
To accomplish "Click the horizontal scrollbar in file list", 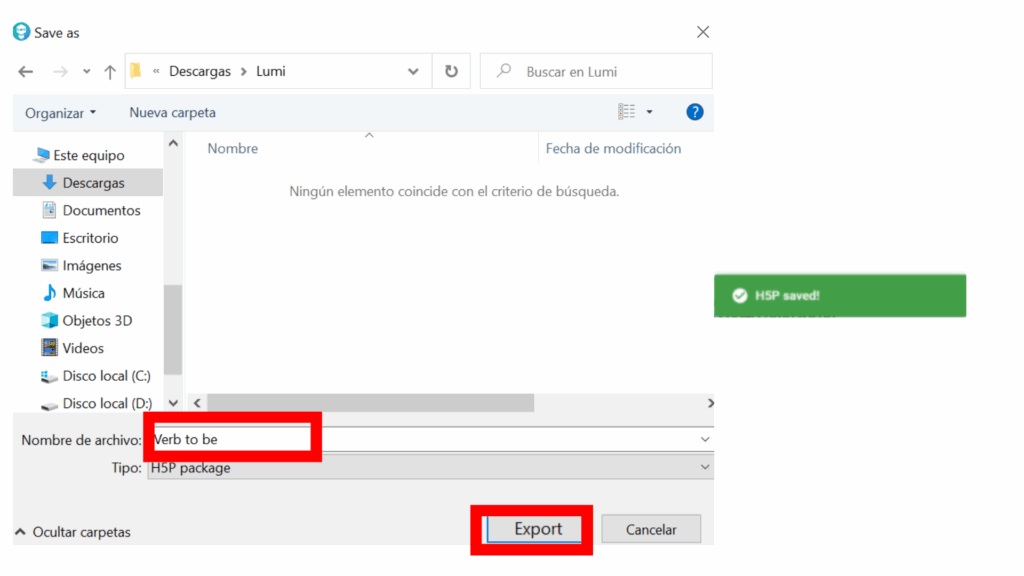I will tap(370, 403).
